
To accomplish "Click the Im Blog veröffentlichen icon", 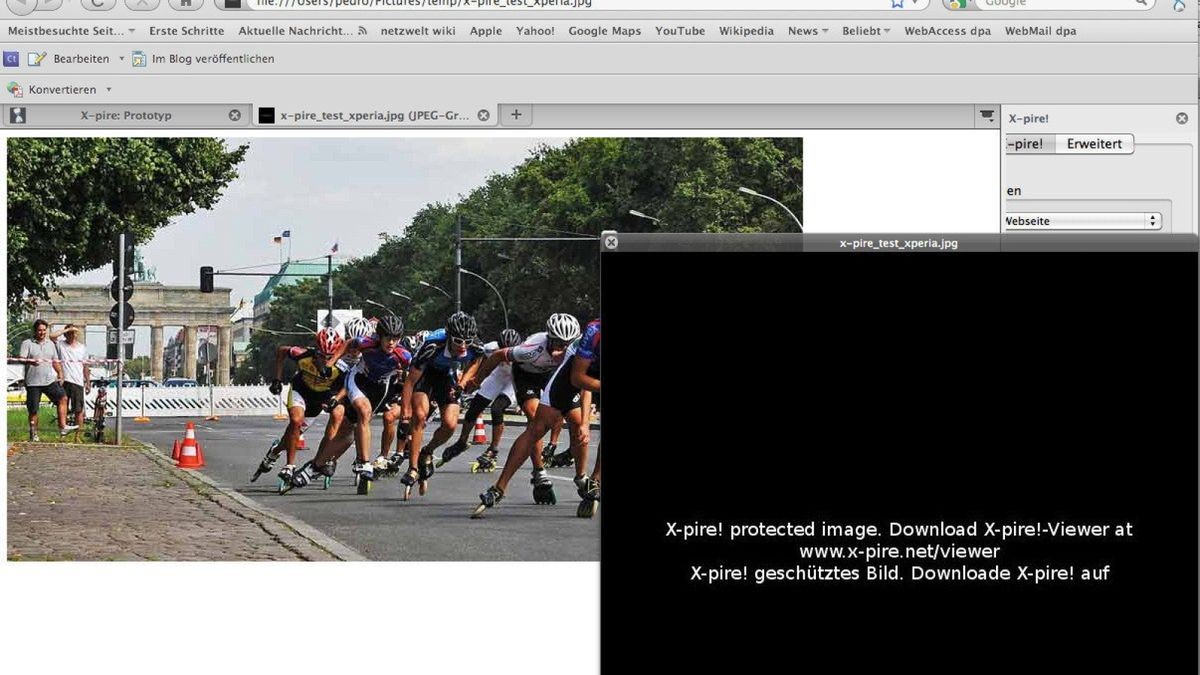I will point(139,59).
